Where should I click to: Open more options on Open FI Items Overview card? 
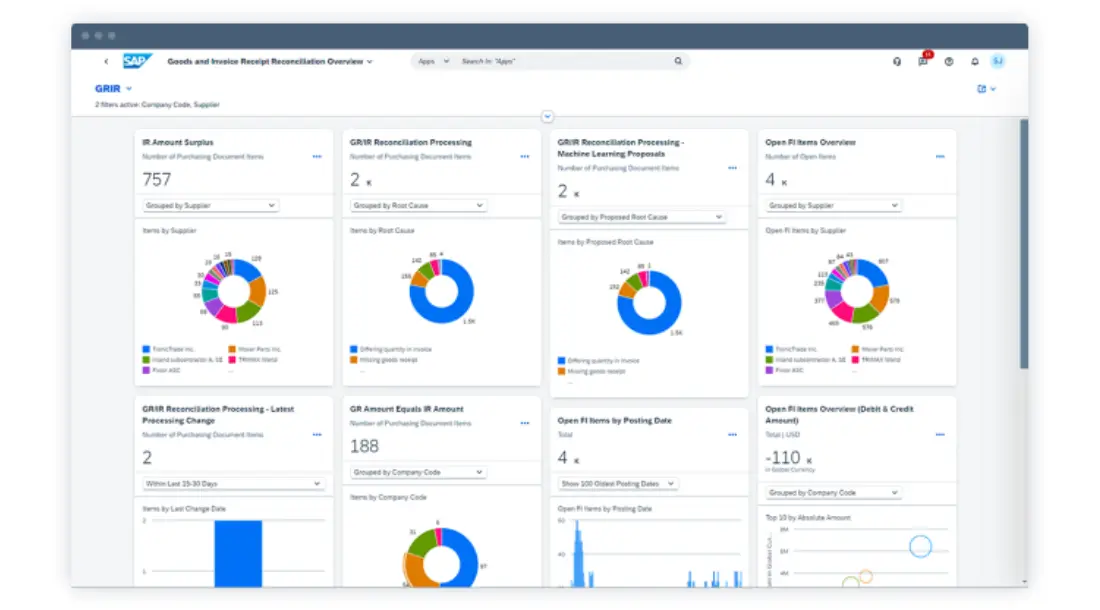[x=940, y=156]
